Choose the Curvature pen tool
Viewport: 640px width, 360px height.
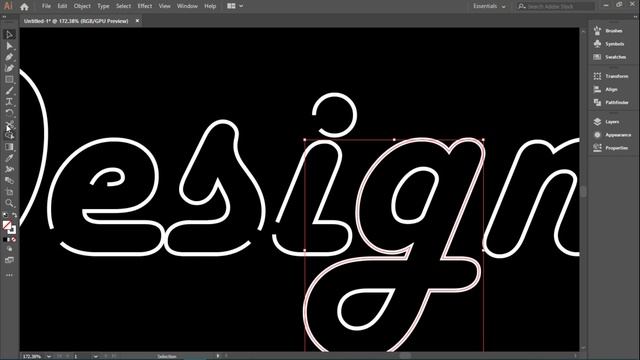pos(9,68)
